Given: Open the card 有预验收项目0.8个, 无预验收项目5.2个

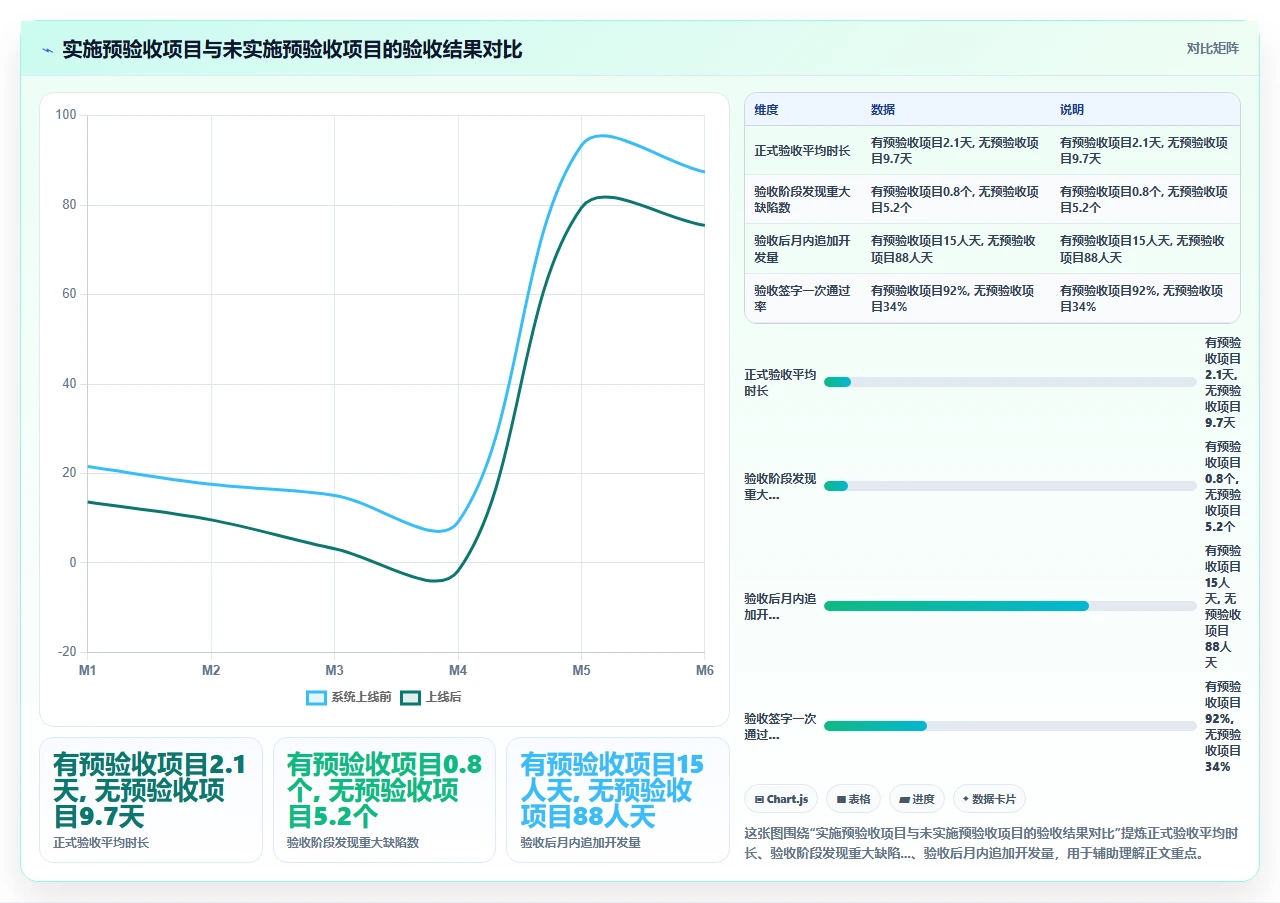Looking at the screenshot, I should (384, 800).
